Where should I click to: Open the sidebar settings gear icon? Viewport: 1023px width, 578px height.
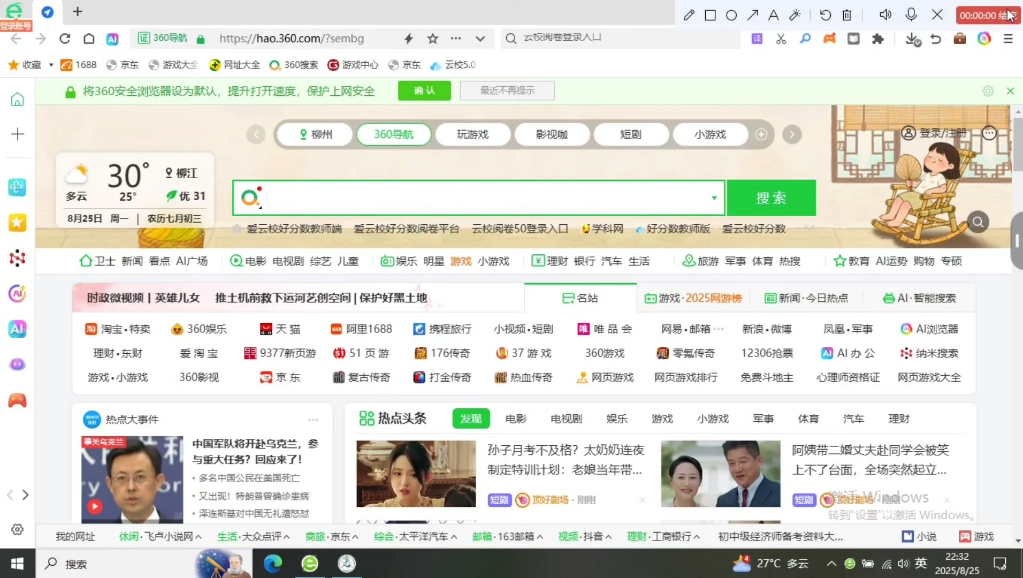tap(18, 530)
